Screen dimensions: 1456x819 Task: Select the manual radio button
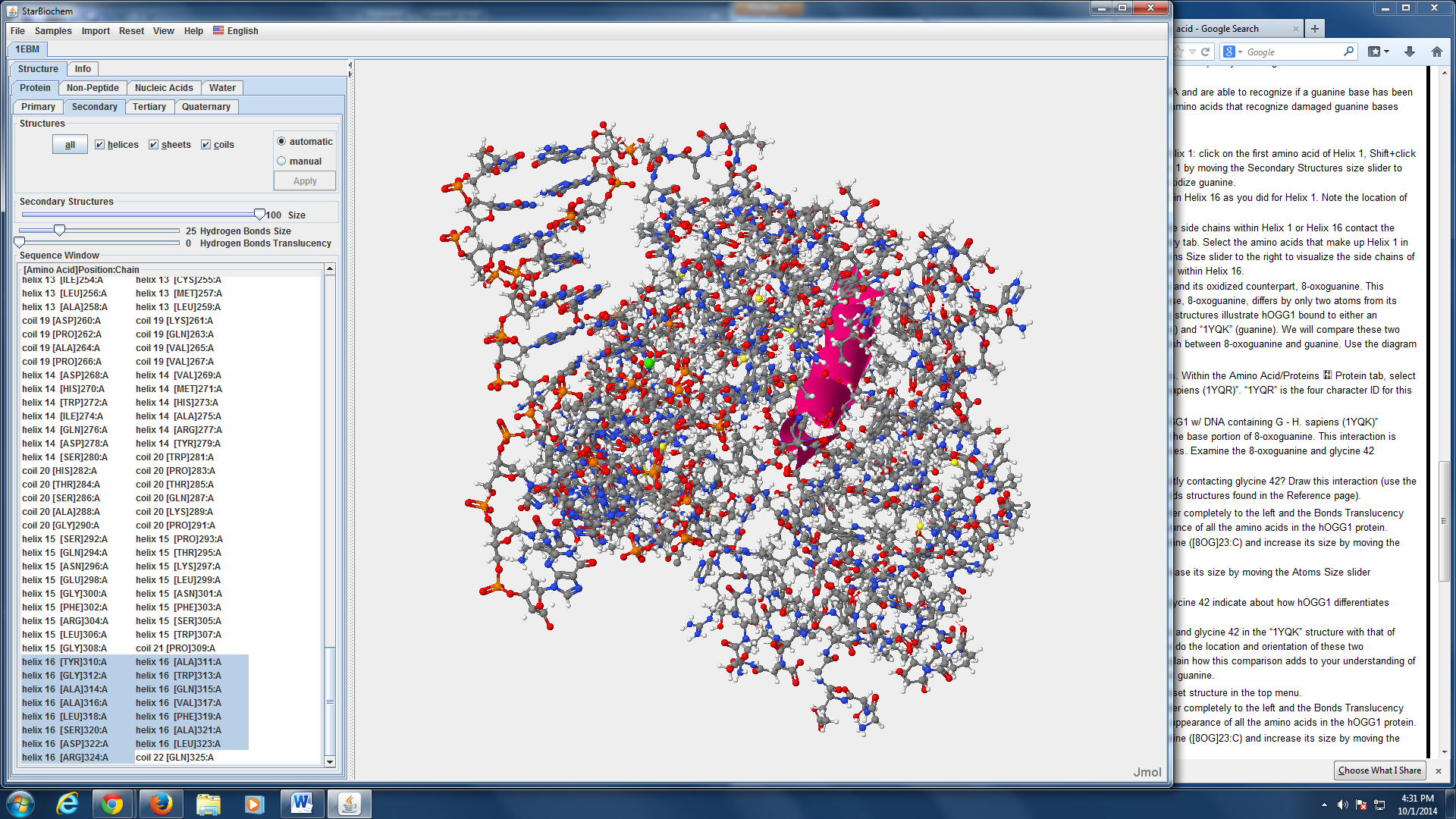[x=281, y=162]
